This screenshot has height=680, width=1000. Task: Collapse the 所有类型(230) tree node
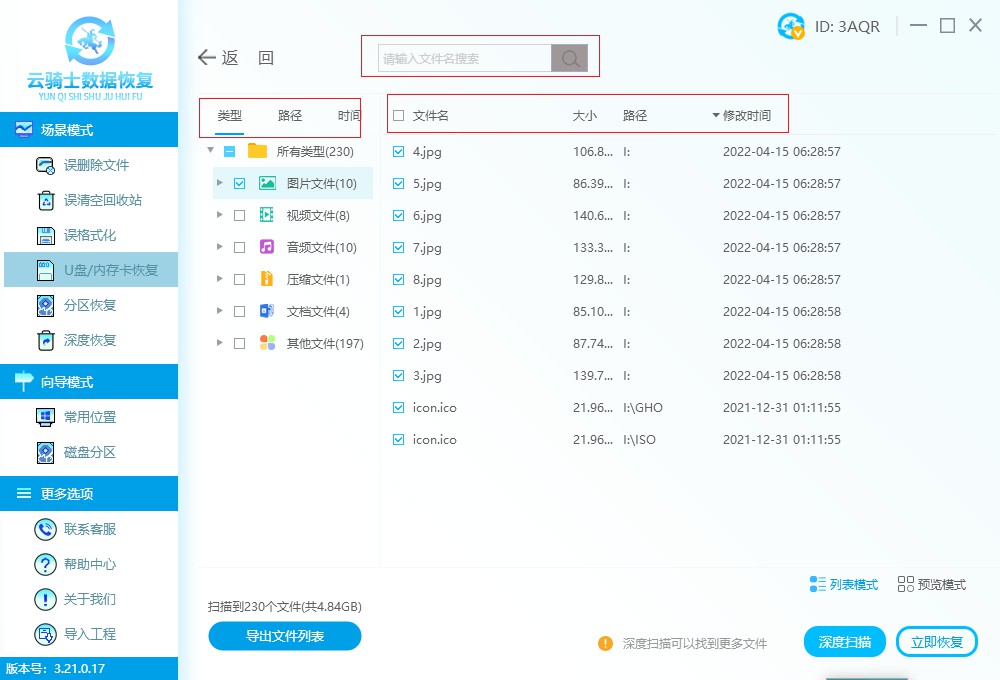(x=210, y=152)
